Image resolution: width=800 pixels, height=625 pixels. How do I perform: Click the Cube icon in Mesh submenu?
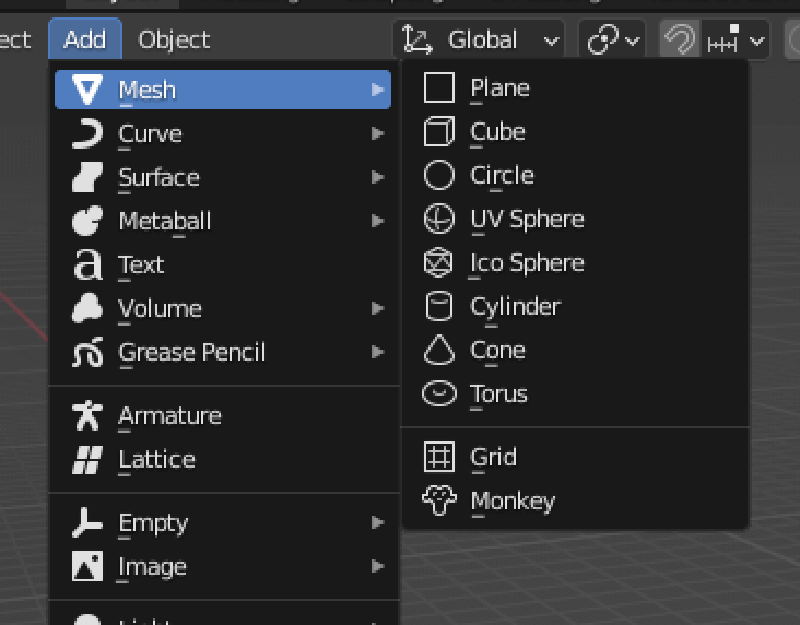point(439,132)
